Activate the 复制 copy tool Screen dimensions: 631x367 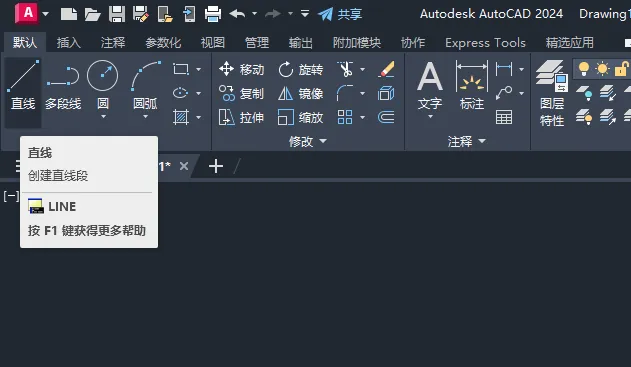pyautogui.click(x=241, y=93)
